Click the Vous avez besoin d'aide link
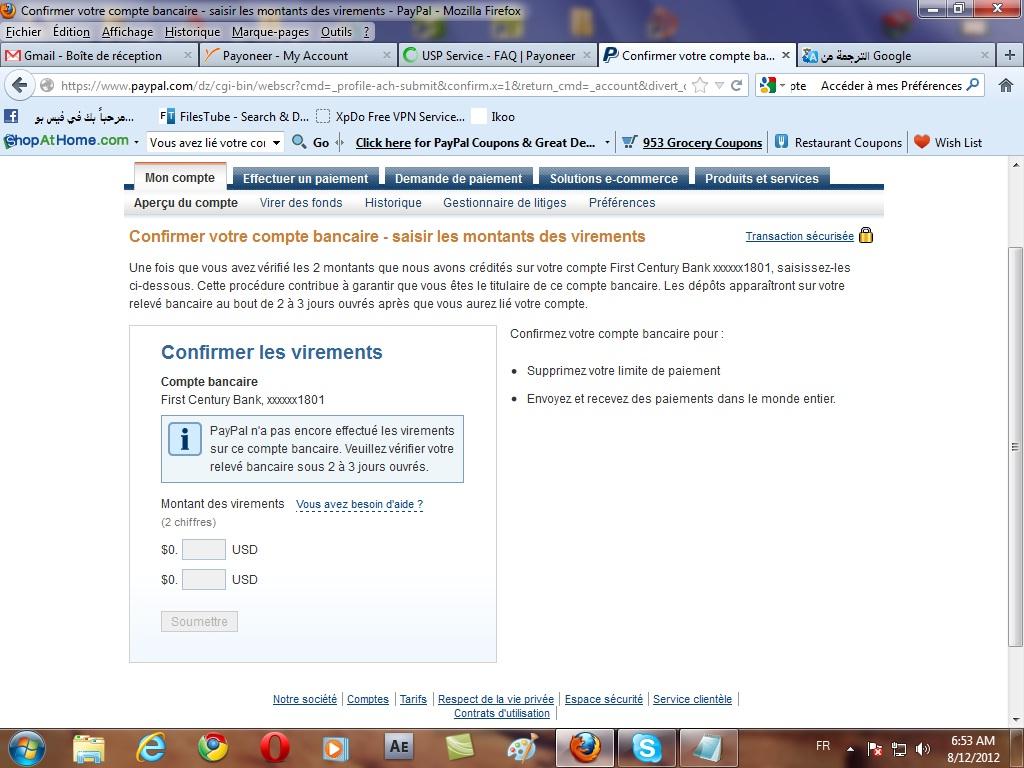This screenshot has height=768, width=1024. (359, 504)
